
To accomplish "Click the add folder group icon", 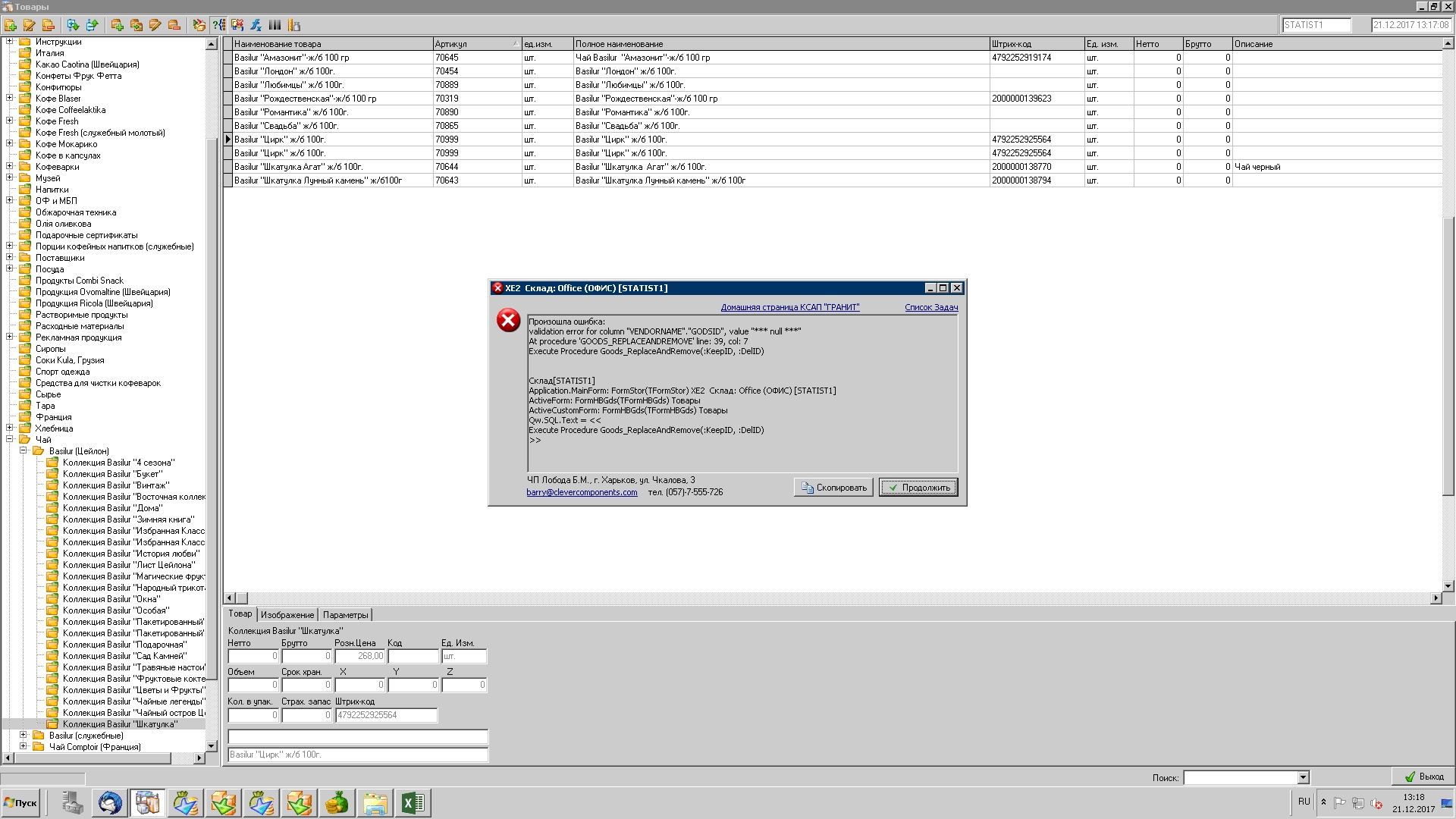I will 11,25.
